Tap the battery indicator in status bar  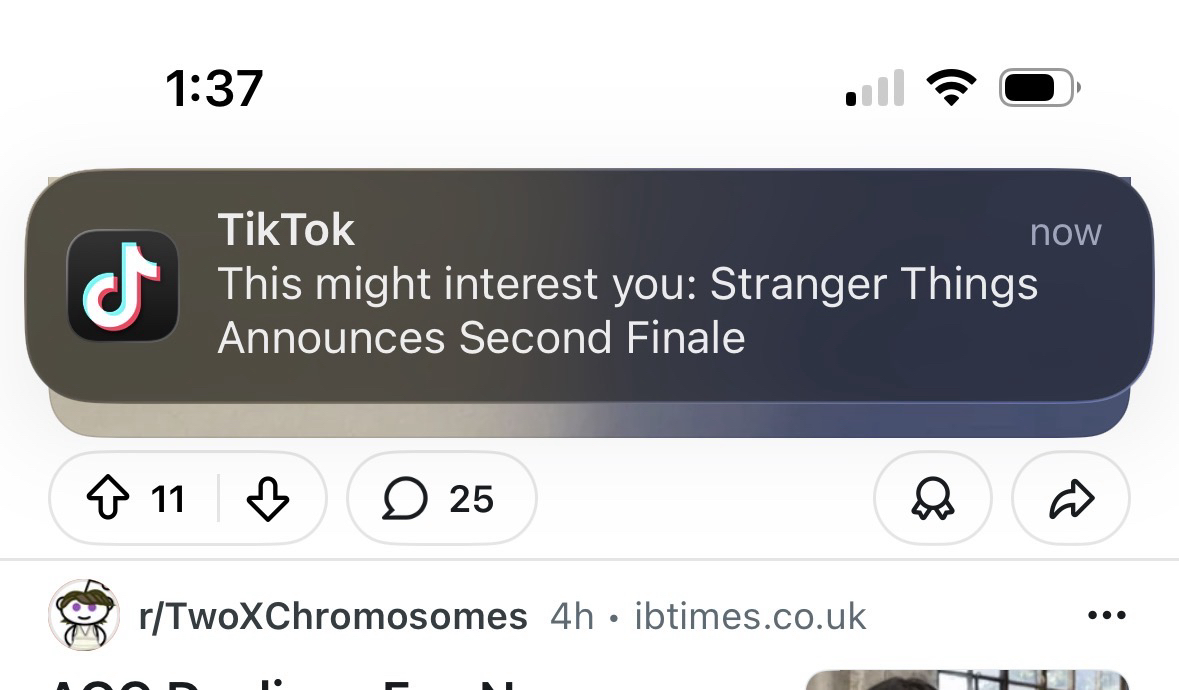point(1039,88)
